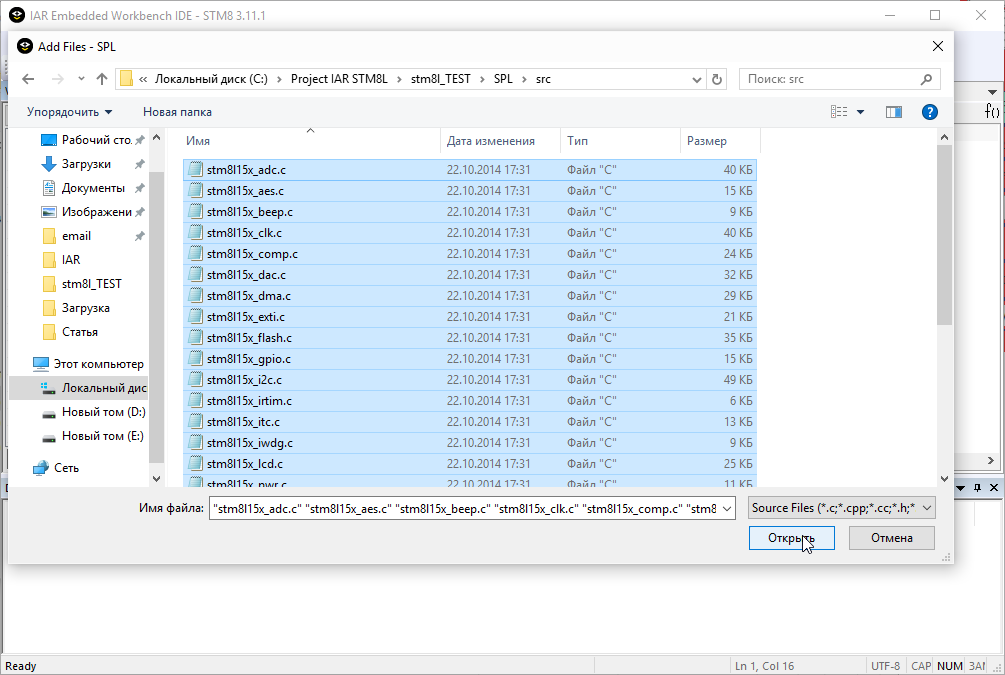The width and height of the screenshot is (1005, 675).
Task: Open the Упорядочить menu
Action: (69, 112)
